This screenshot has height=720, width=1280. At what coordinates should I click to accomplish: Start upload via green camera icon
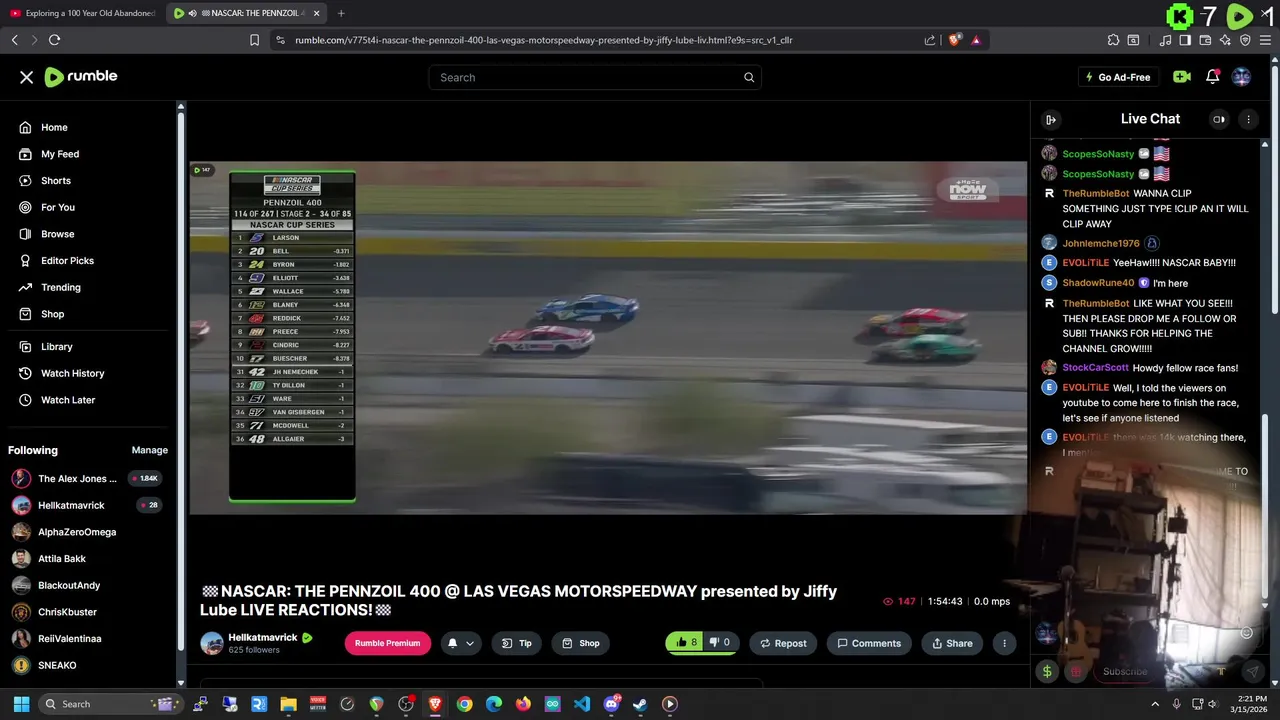point(1182,77)
